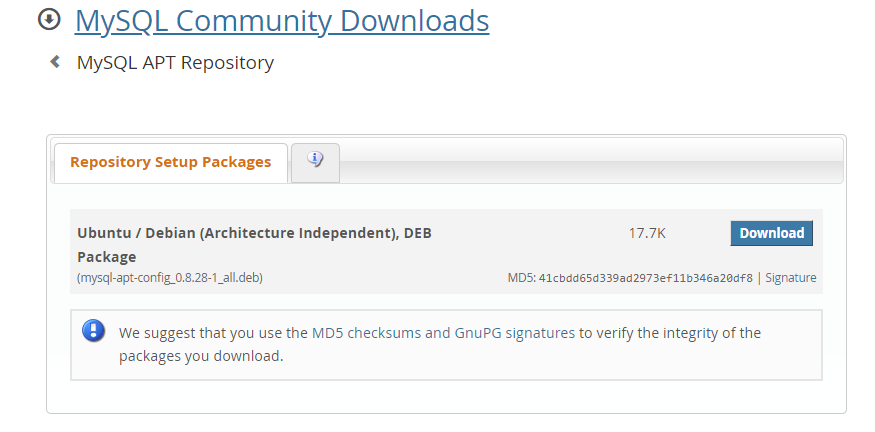
Task: Open the info speech-bubble tab
Action: (x=315, y=160)
